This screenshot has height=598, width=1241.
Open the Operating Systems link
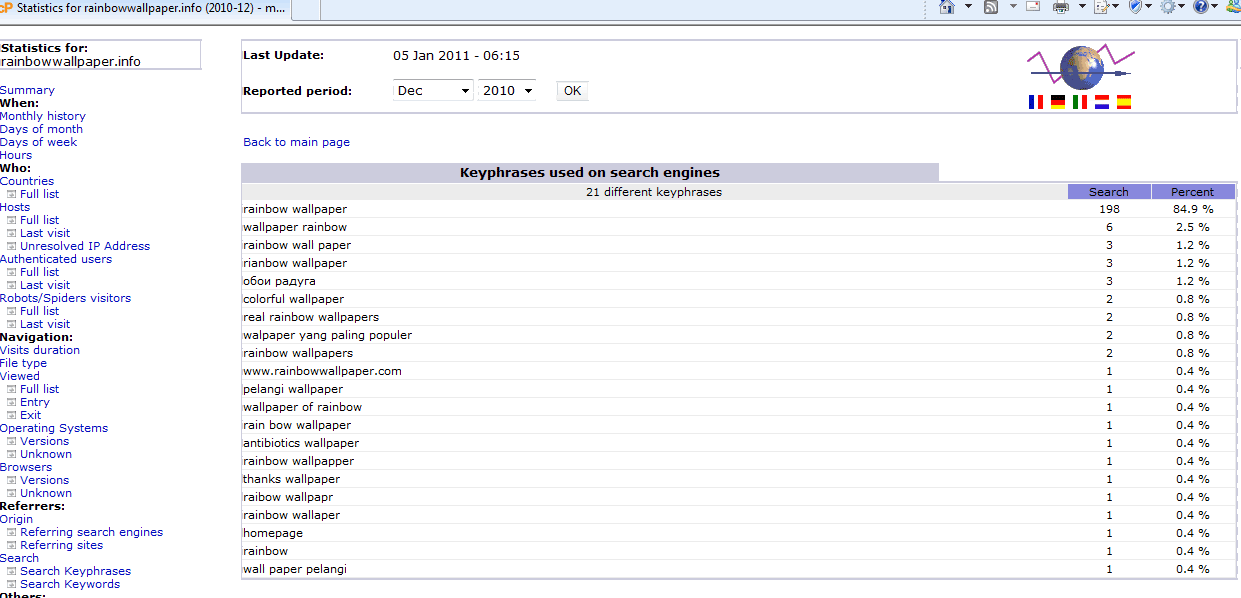[54, 428]
